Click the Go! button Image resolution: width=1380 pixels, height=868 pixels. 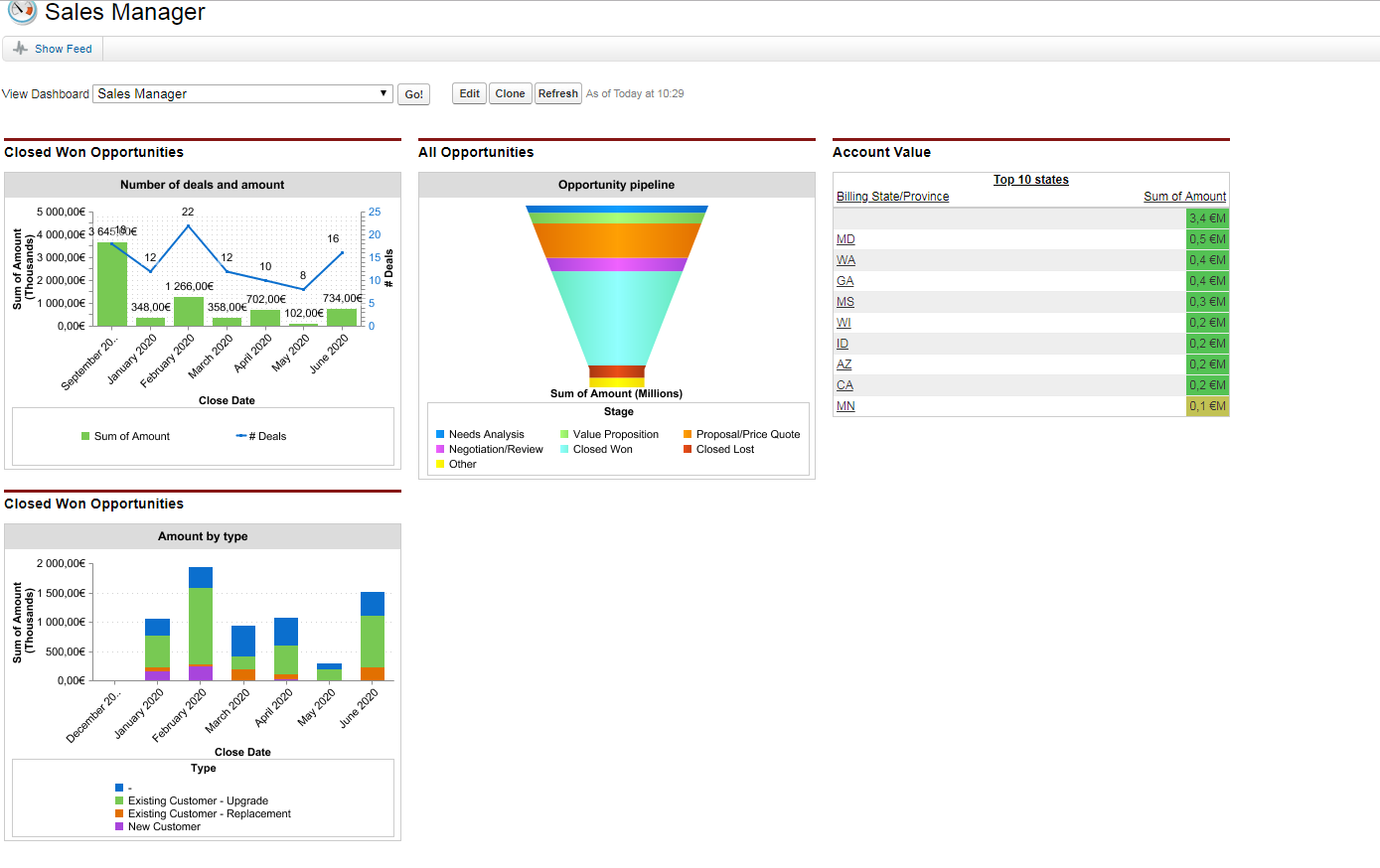414,94
